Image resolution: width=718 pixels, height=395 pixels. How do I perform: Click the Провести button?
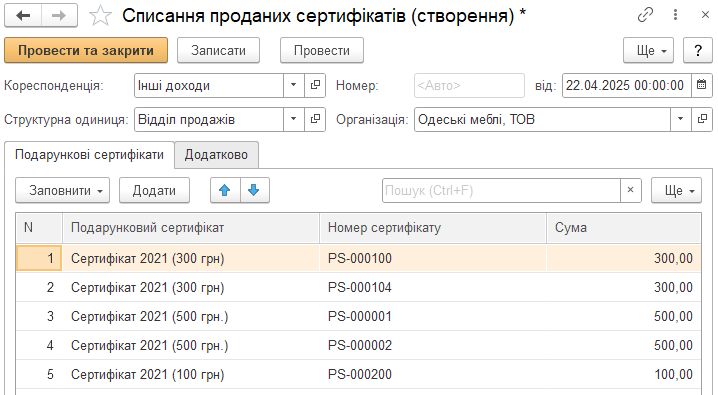(322, 50)
